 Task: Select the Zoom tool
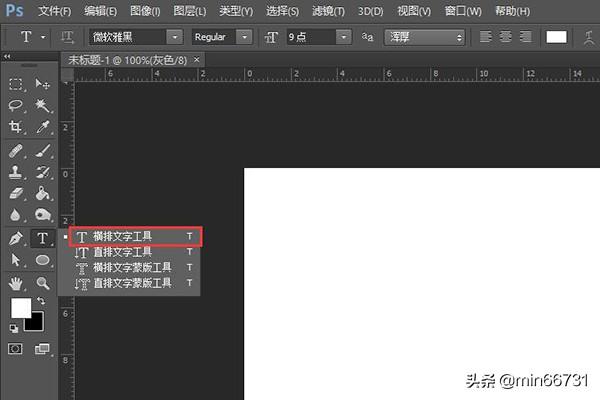pos(42,284)
